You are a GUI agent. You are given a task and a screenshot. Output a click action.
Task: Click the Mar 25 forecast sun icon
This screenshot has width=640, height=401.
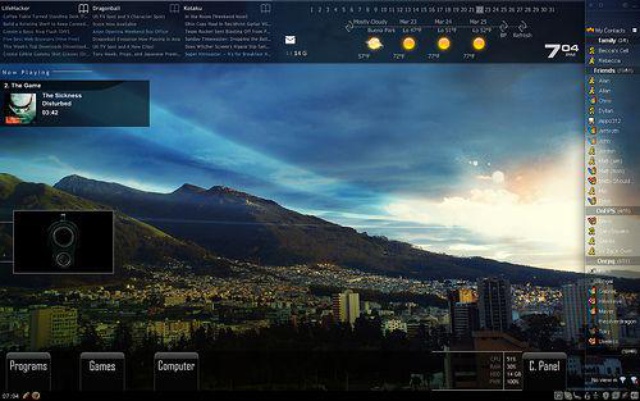tap(478, 44)
